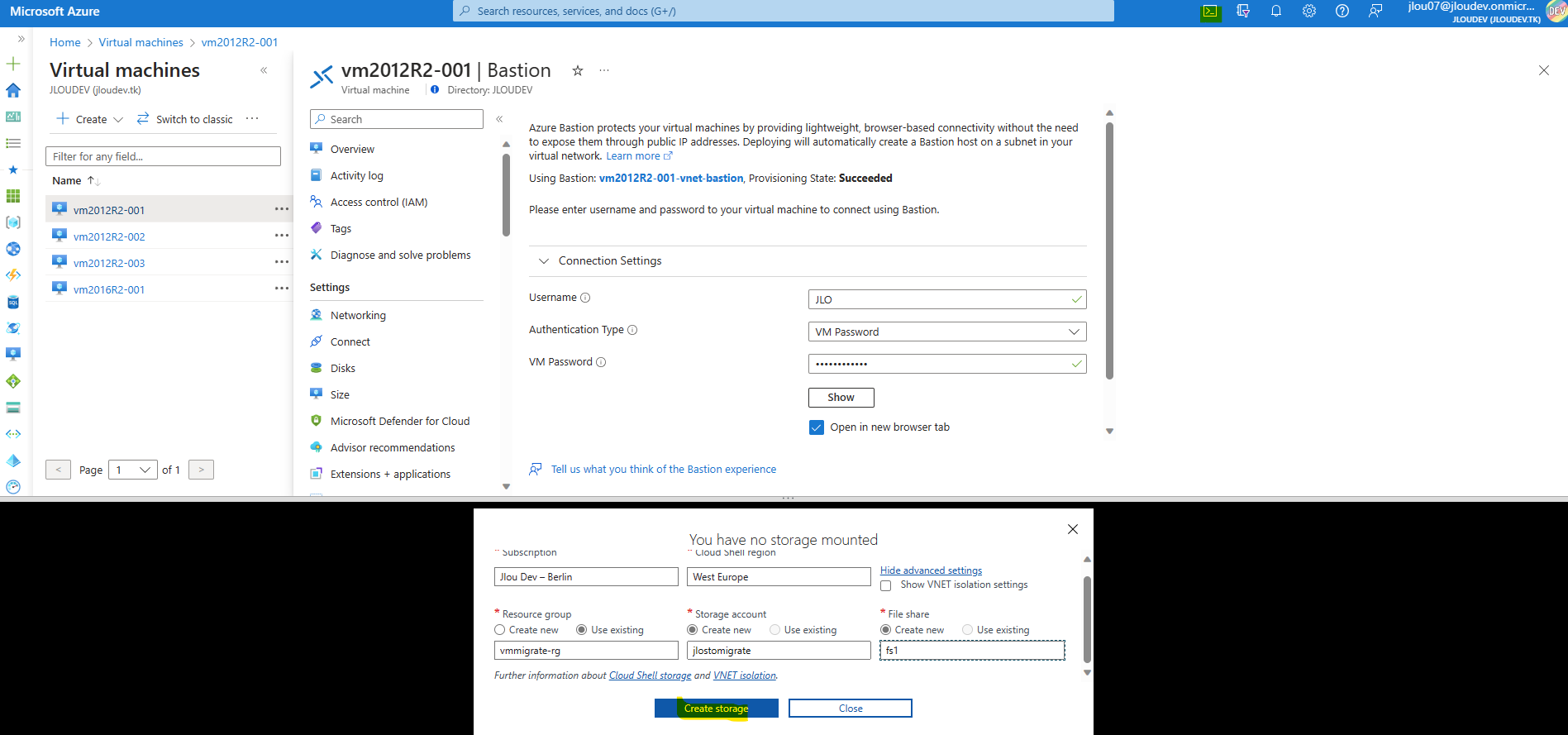1568x735 pixels.
Task: Open SQL databases sidebar icon
Action: click(x=13, y=302)
